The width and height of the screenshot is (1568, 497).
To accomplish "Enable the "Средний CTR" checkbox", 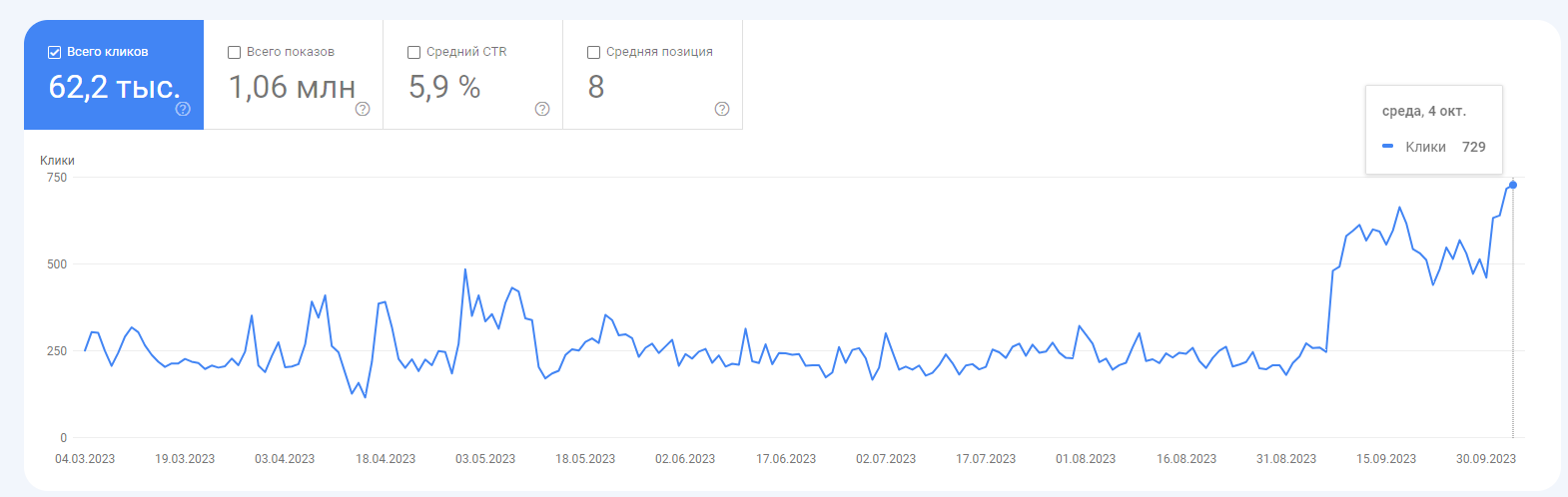I will click(414, 52).
